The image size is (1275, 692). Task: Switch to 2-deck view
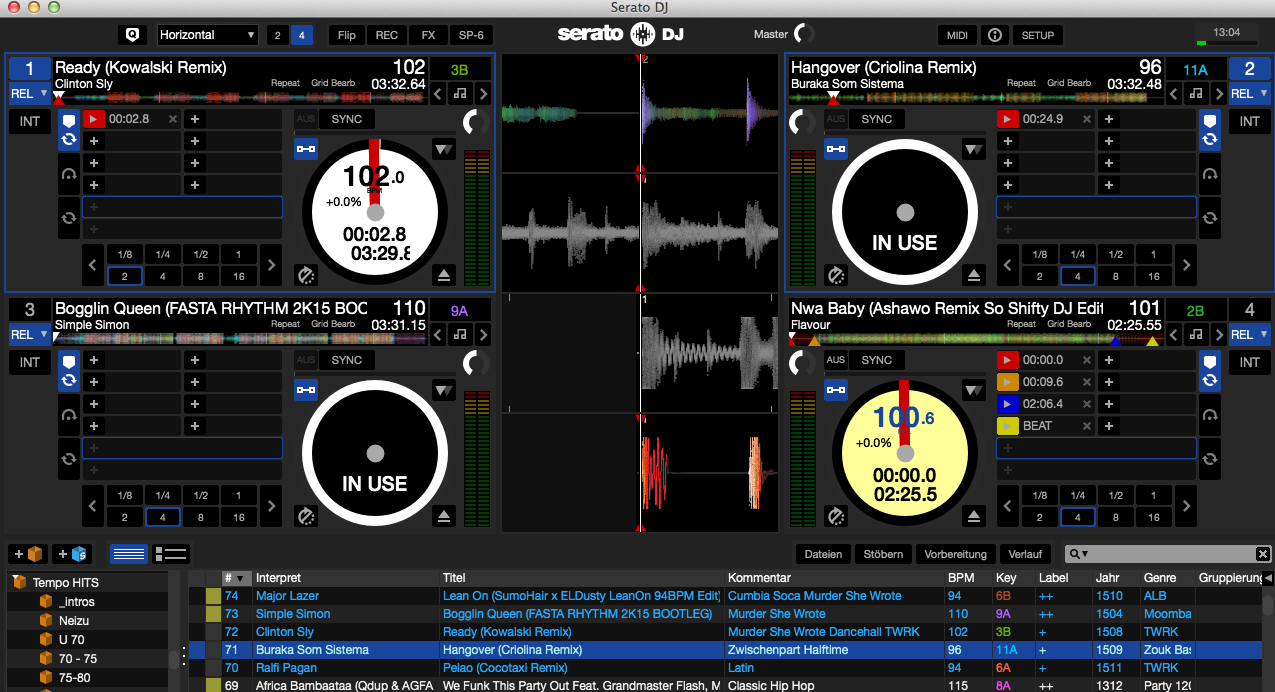point(277,35)
